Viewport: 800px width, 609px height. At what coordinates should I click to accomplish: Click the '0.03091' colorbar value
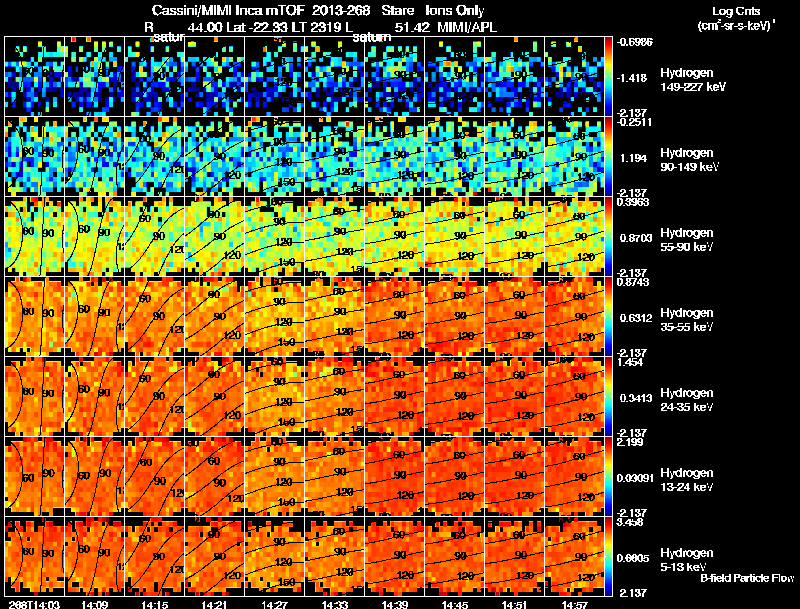point(635,478)
